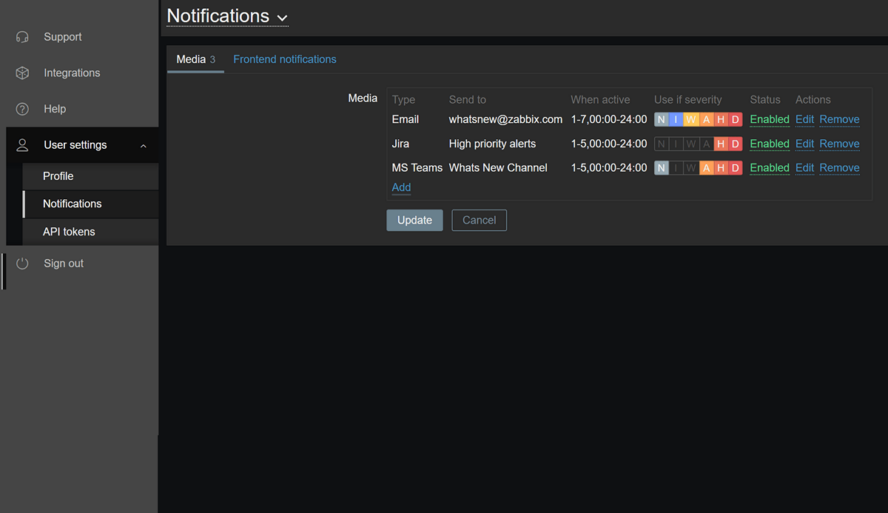Collapse the User settings chevron
Image resolution: width=888 pixels, height=513 pixels.
(143, 146)
